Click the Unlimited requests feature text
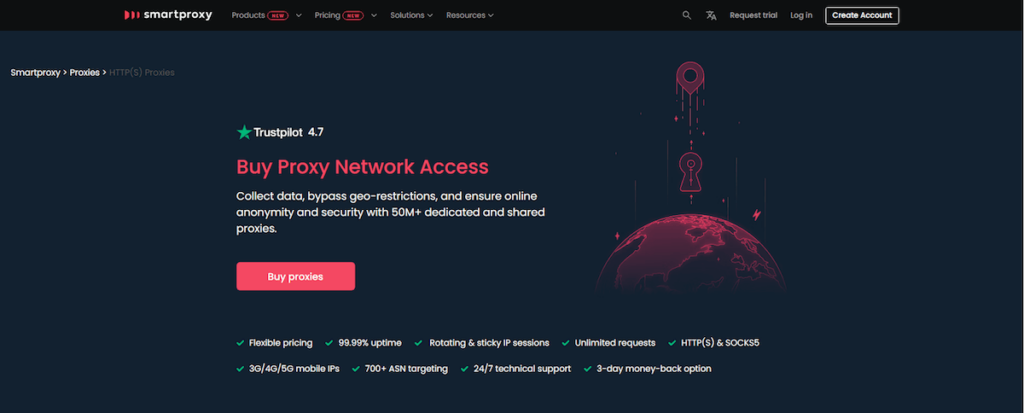Screen dimensions: 1024x413 coord(615,342)
